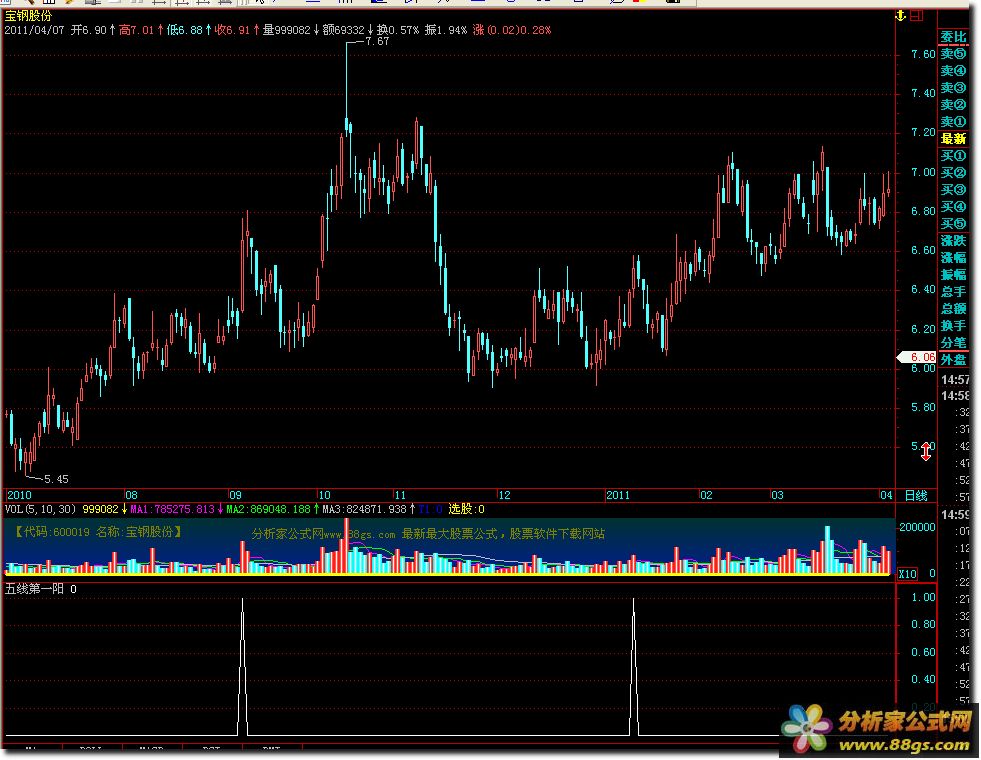Click the 总额 label in the sidebar
The height and width of the screenshot is (760, 981).
coord(953,308)
